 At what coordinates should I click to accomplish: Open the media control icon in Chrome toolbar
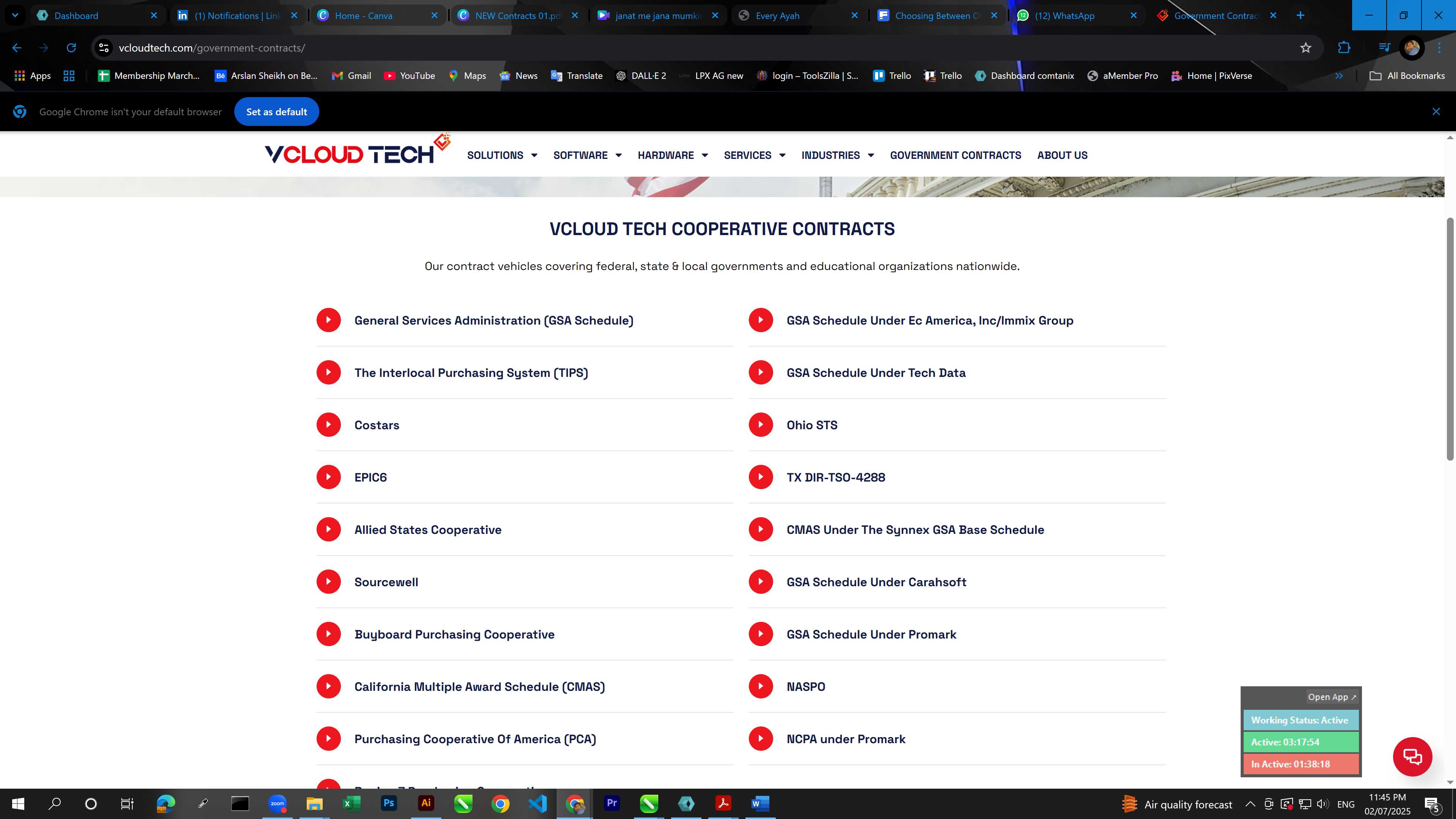(1384, 48)
